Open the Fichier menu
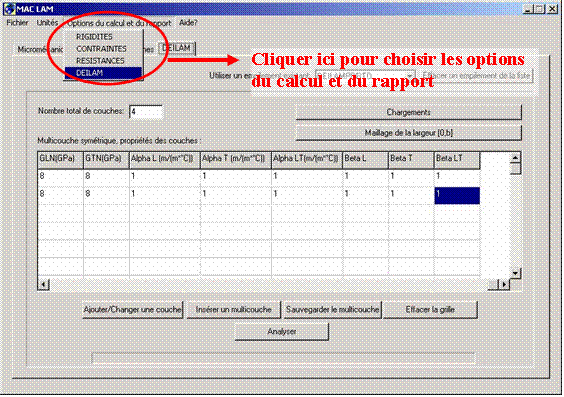This screenshot has width=564, height=397. [x=17, y=23]
